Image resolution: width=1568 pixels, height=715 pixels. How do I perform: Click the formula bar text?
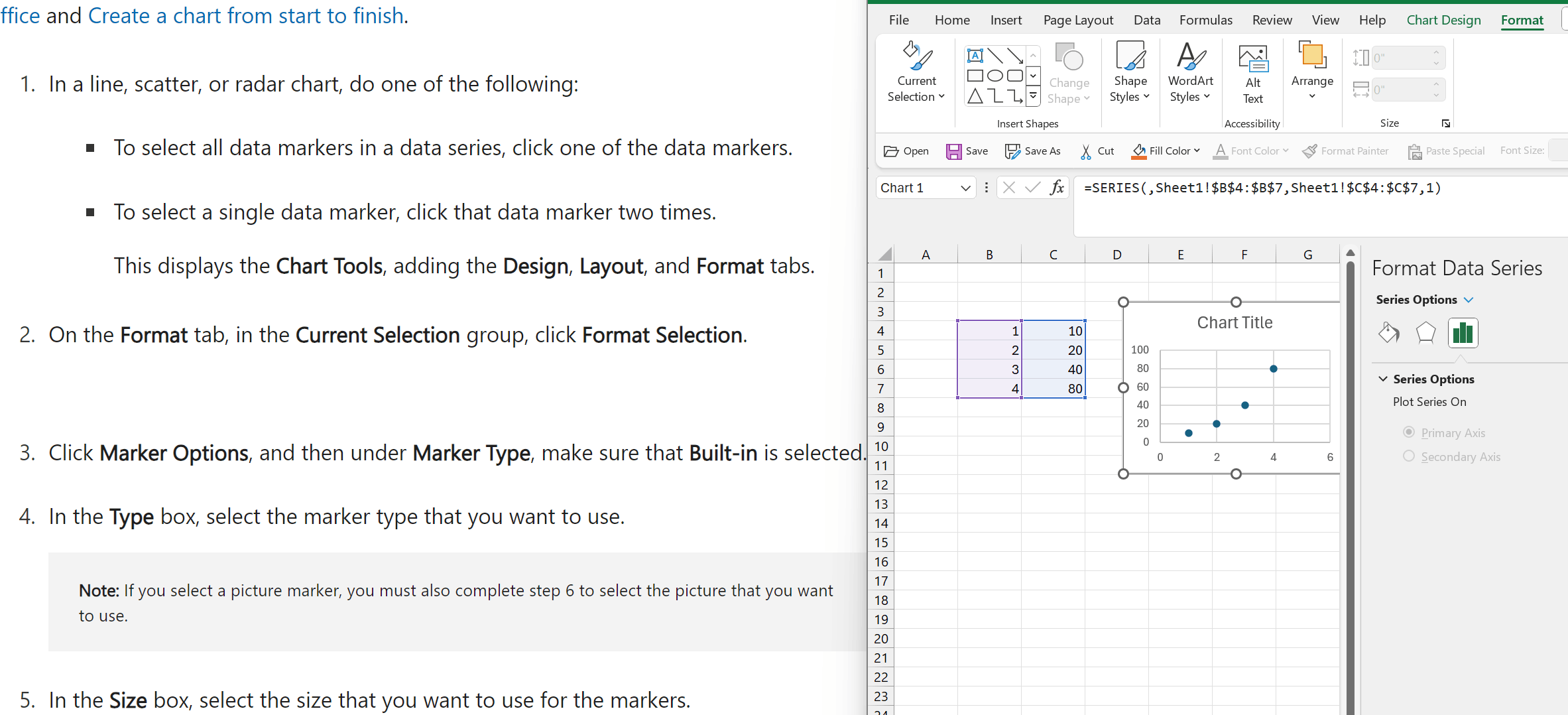pos(1262,188)
